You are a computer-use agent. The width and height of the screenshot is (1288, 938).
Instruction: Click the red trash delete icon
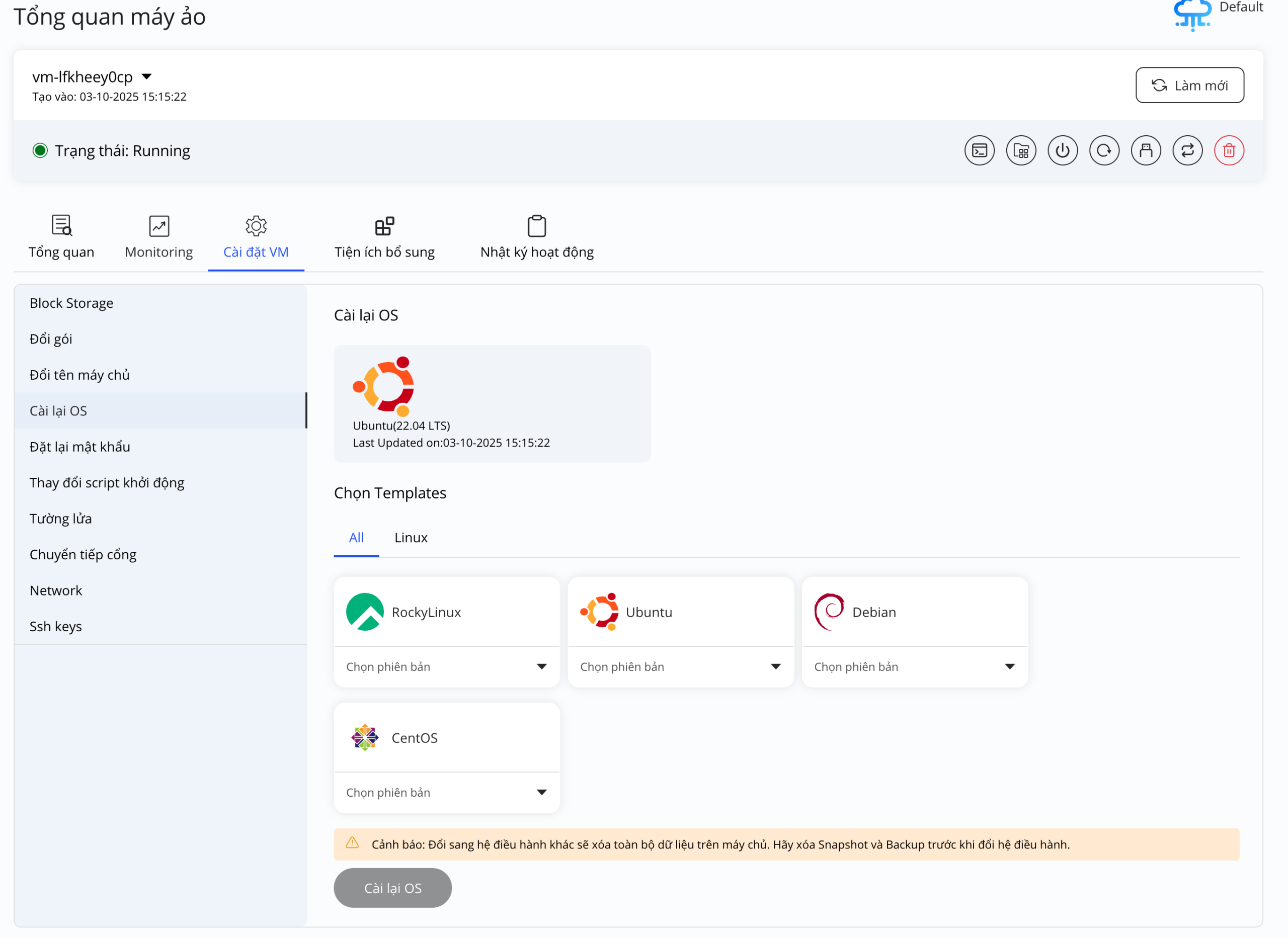point(1228,150)
